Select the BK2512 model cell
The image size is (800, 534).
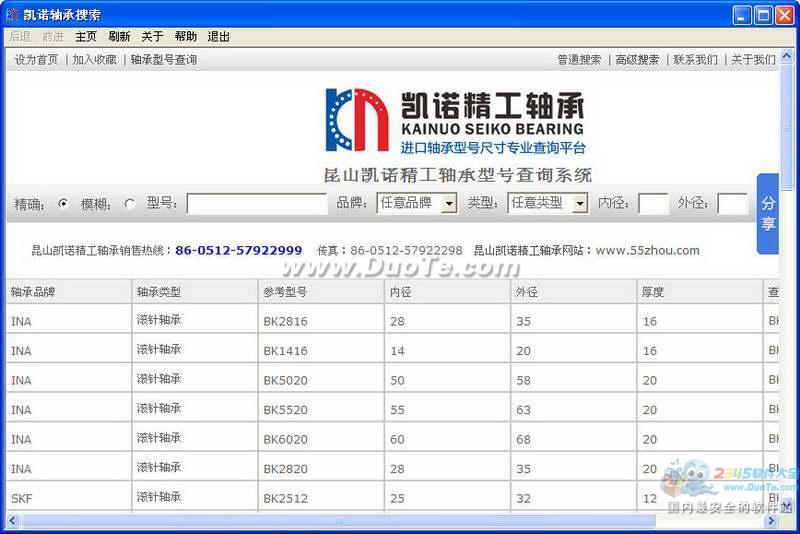click(321, 498)
